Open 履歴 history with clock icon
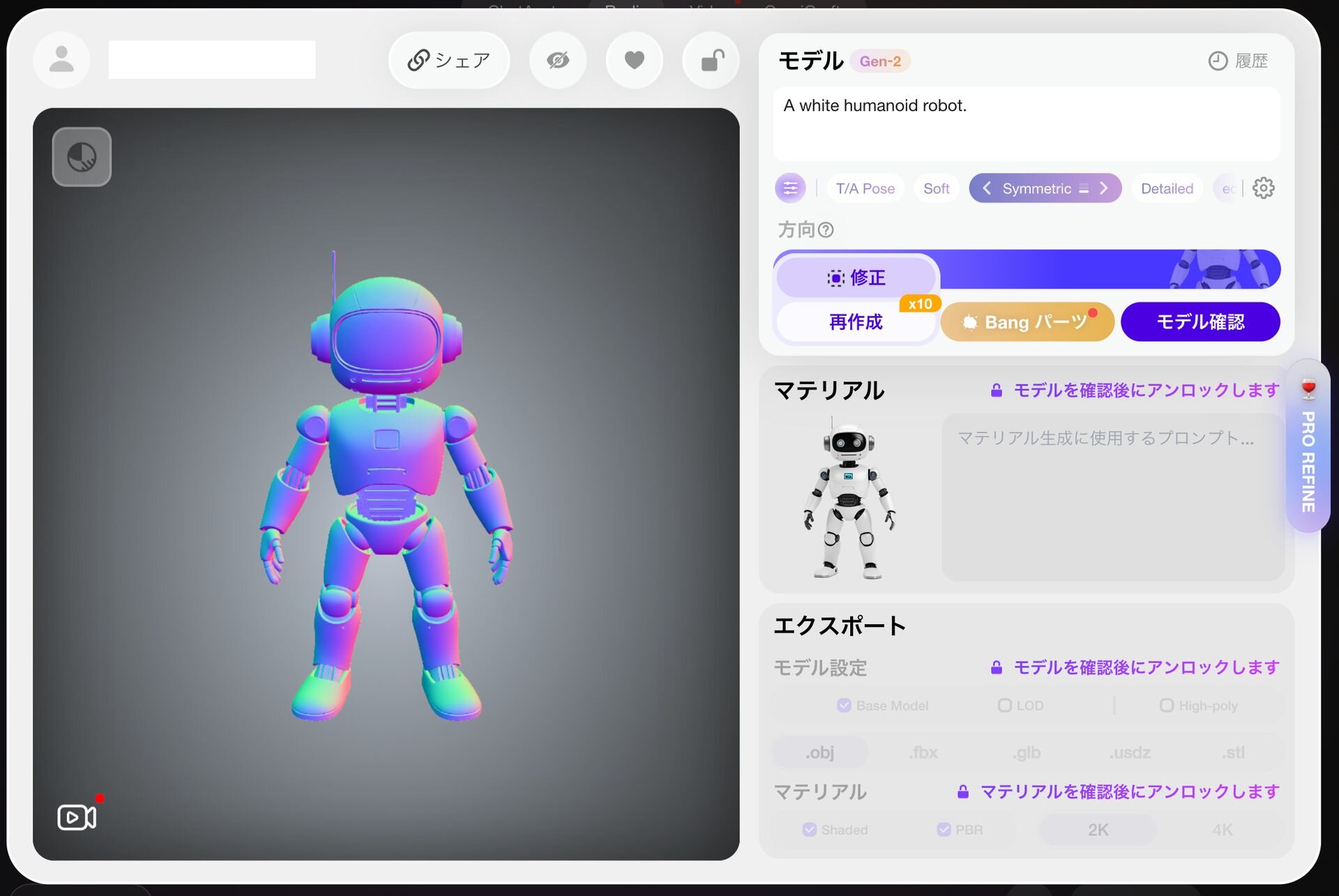This screenshot has height=896, width=1339. 1238,61
